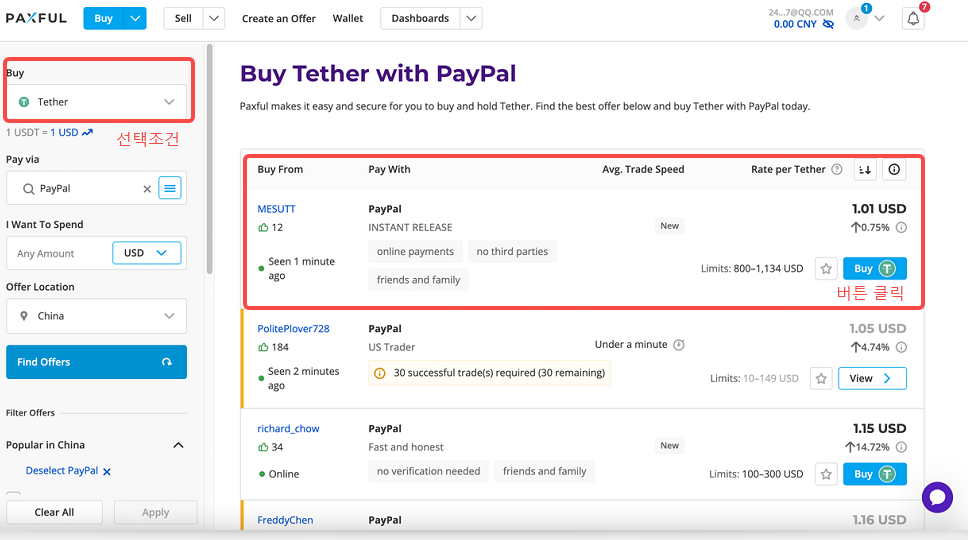
Task: Click the Clear All button
Action: (x=54, y=512)
